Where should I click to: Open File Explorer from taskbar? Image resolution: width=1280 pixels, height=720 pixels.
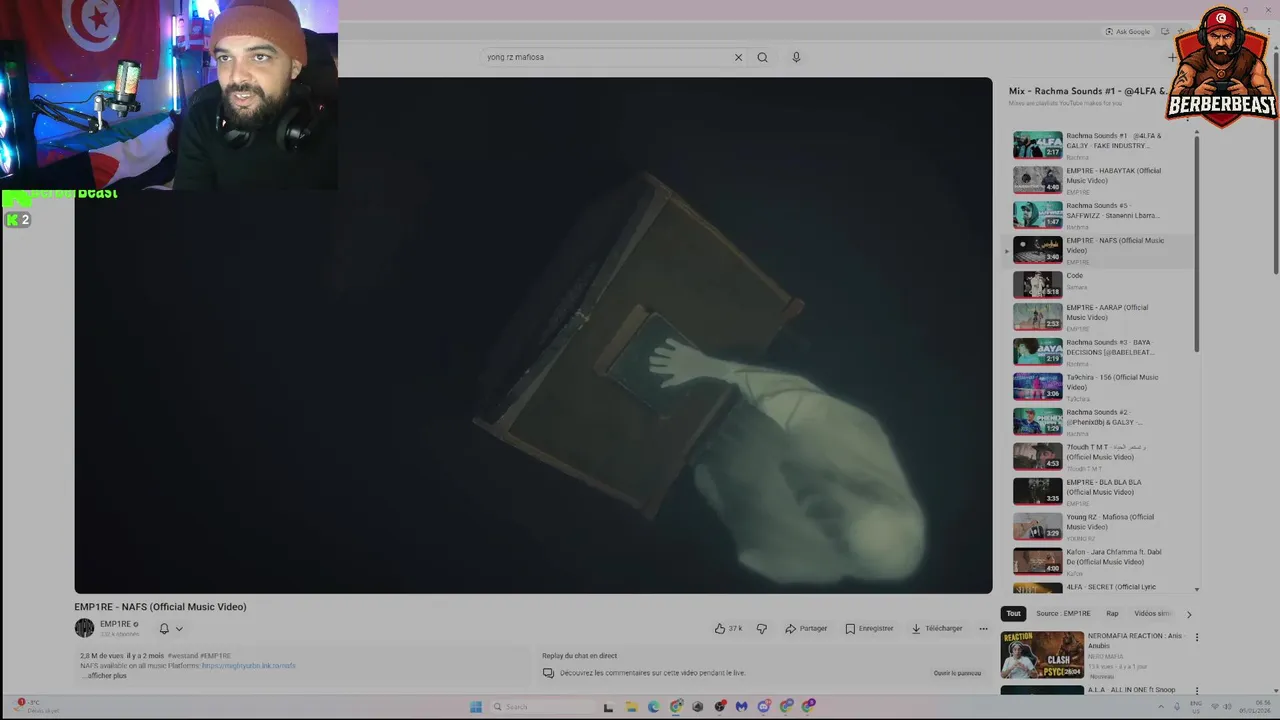pos(631,707)
